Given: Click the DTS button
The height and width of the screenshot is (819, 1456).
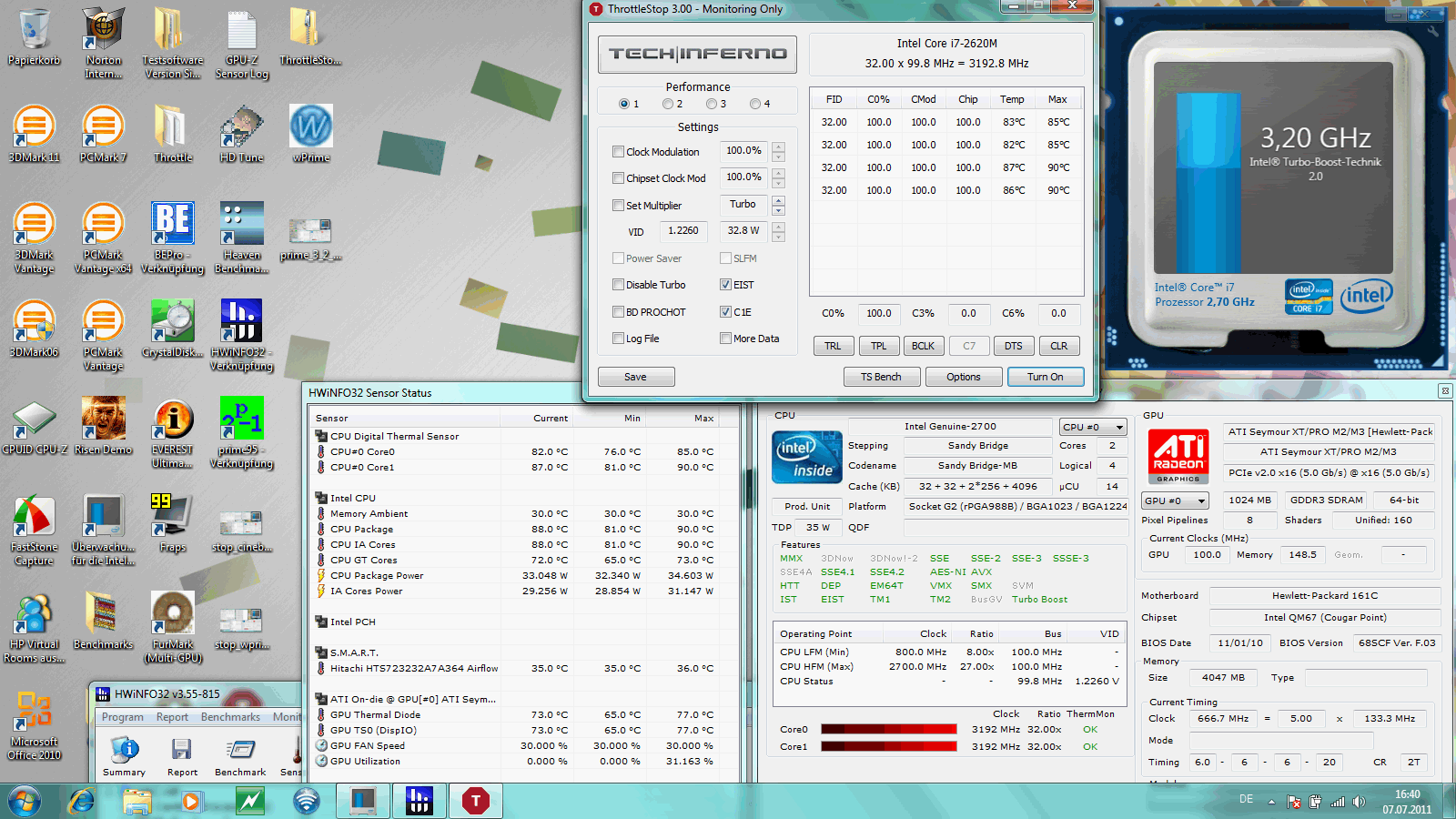Looking at the screenshot, I should point(1014,346).
